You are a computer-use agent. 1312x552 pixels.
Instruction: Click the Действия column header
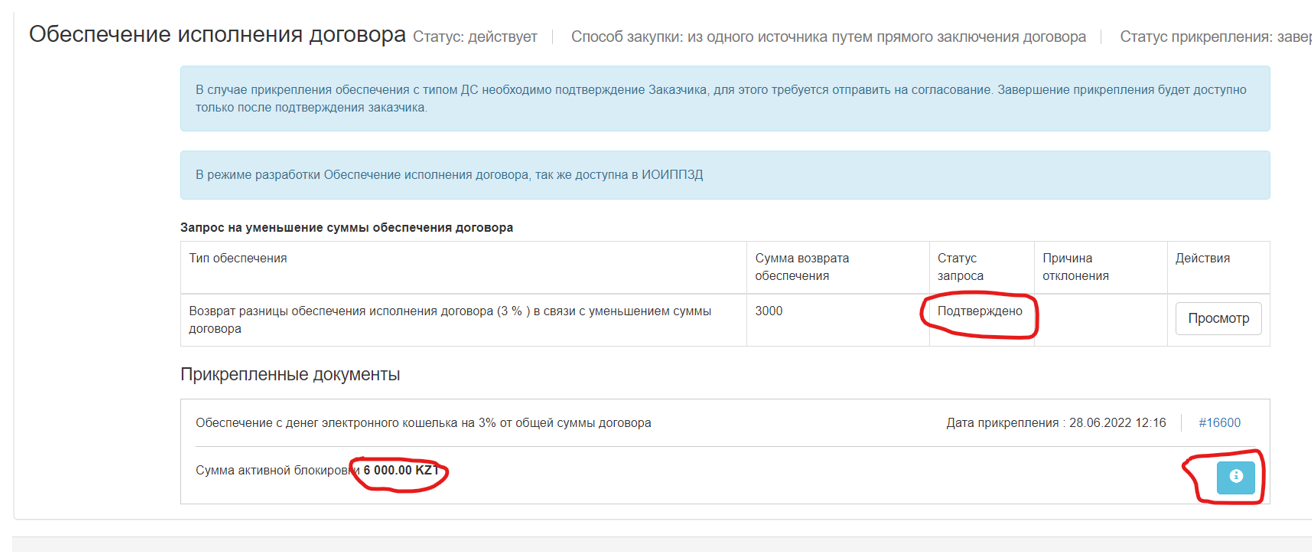(1202, 258)
